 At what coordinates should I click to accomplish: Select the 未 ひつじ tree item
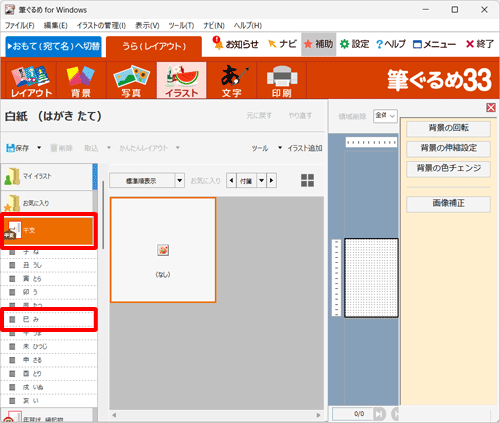49,347
